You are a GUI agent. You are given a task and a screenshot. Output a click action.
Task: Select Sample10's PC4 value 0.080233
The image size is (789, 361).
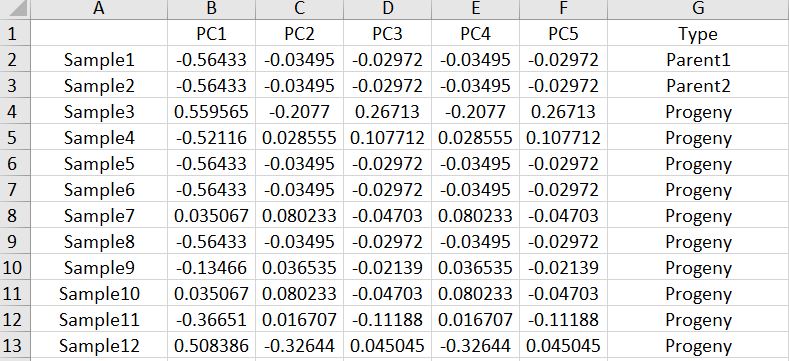click(476, 294)
